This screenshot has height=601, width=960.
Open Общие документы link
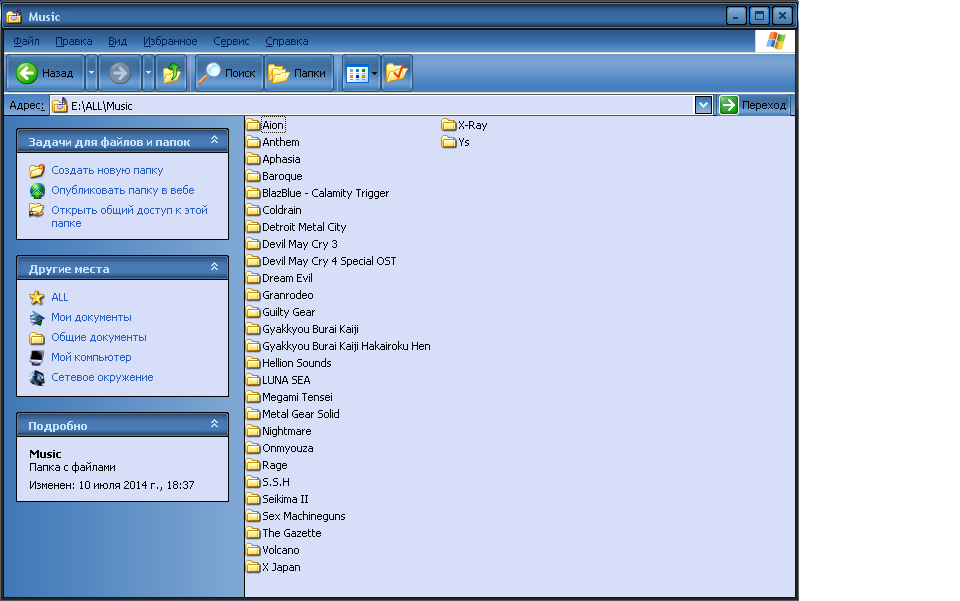[x=99, y=337]
